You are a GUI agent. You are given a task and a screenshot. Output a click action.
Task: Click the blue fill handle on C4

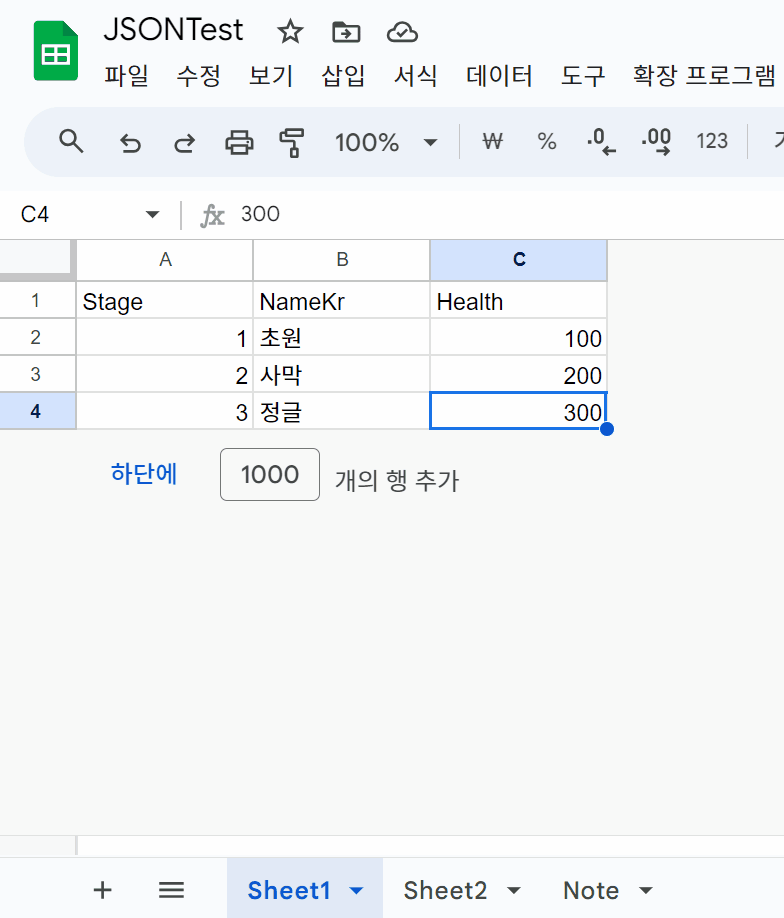[x=607, y=429]
